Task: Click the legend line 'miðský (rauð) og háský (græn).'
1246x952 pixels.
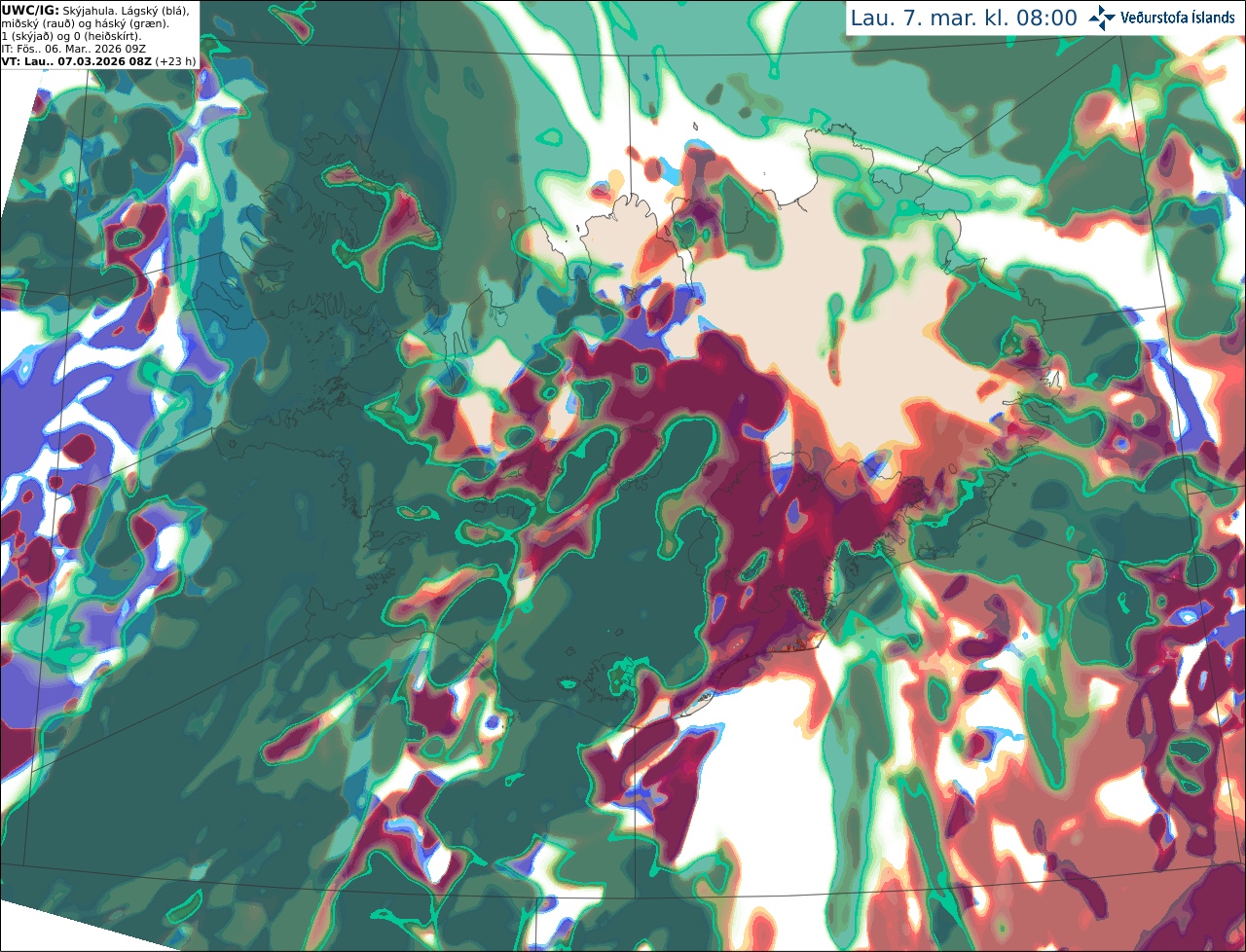Action: point(85,23)
